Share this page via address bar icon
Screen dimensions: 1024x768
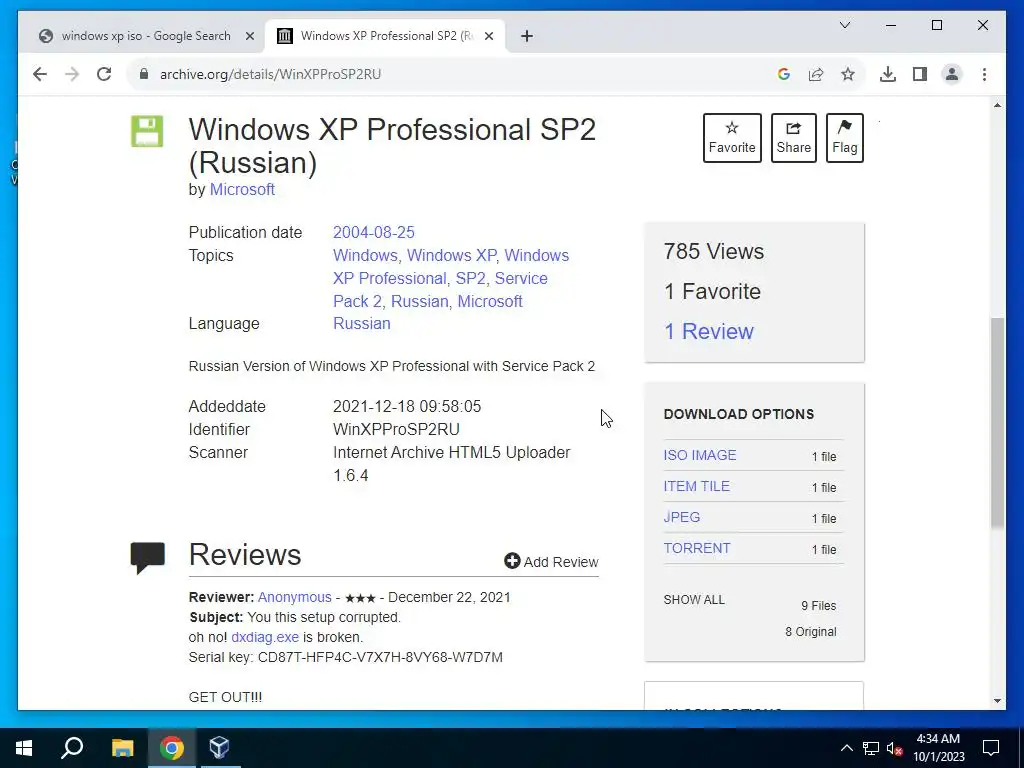pyautogui.click(x=816, y=74)
